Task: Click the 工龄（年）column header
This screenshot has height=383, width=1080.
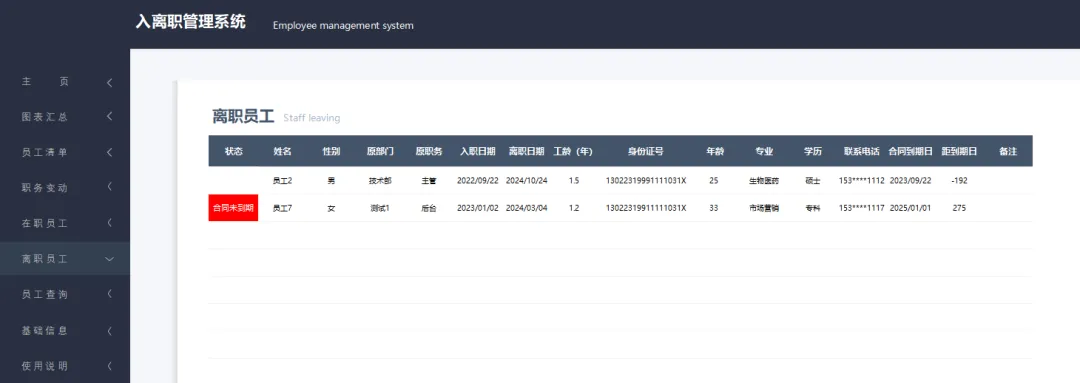Action: (573, 152)
